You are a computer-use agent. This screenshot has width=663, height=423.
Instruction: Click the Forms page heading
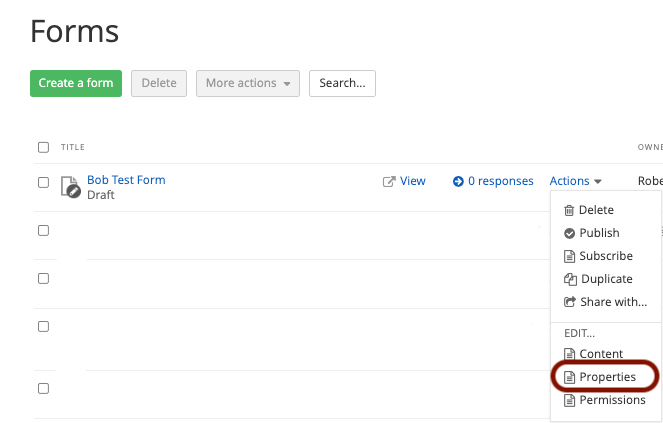click(x=75, y=31)
